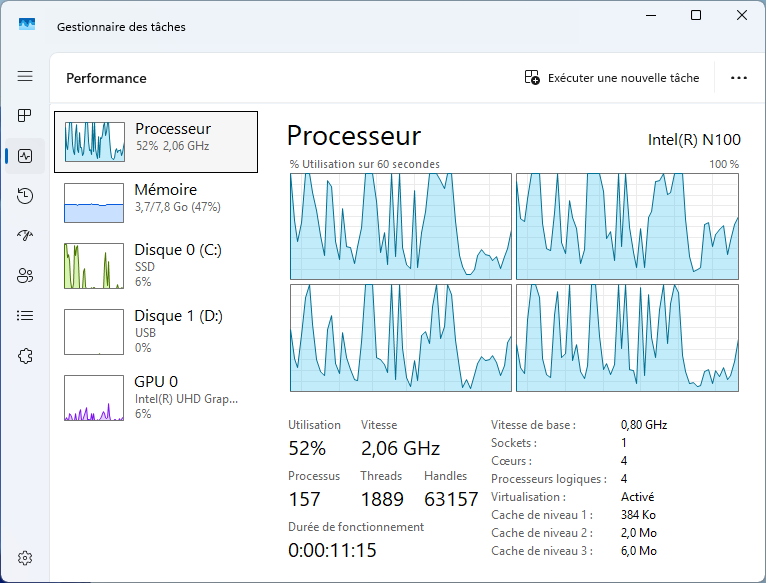Click the Task Manager app icon
This screenshot has height=583, width=766.
tap(27, 24)
